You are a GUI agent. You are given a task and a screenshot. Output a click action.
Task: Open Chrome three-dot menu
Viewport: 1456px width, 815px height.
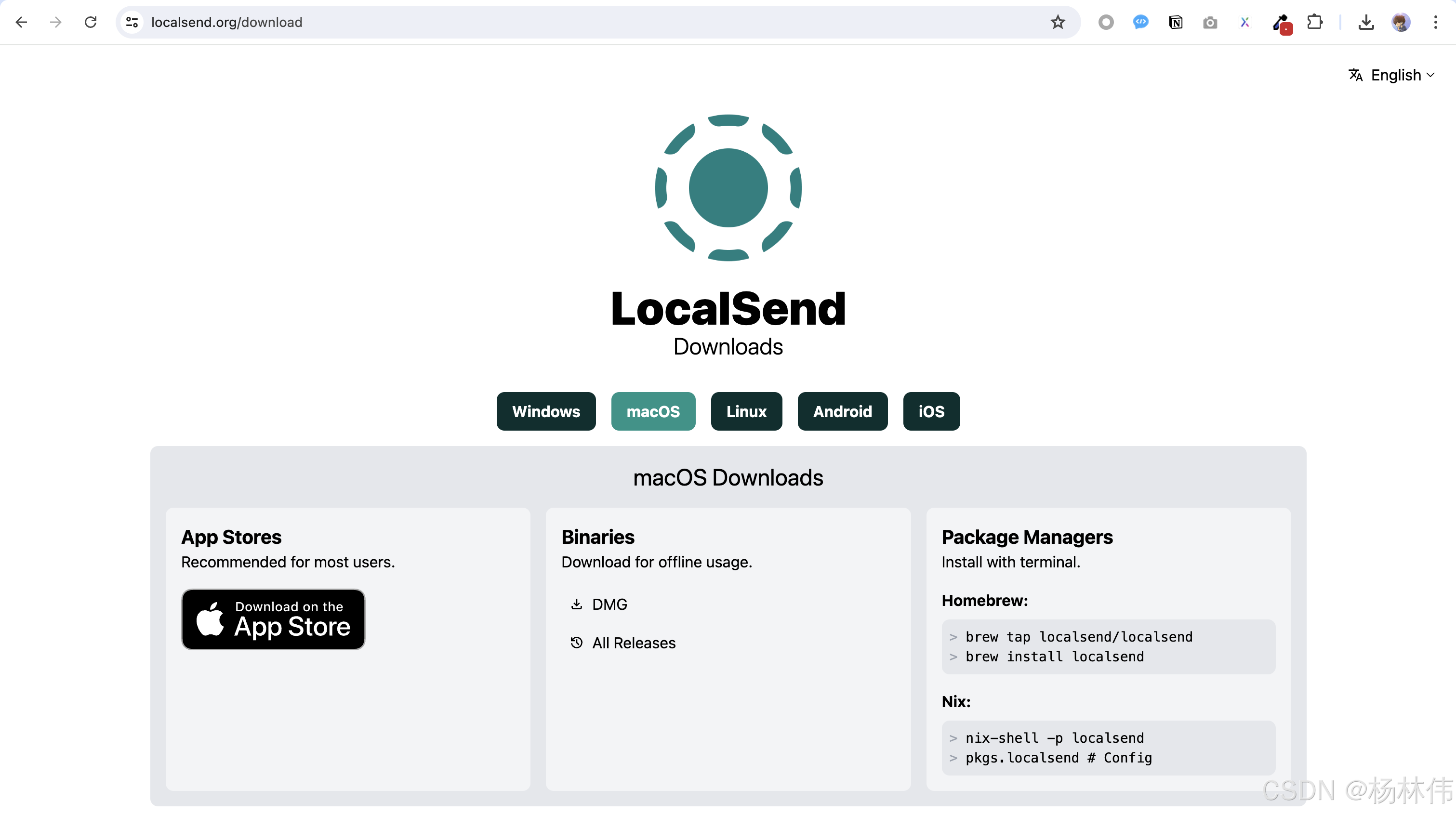point(1435,22)
